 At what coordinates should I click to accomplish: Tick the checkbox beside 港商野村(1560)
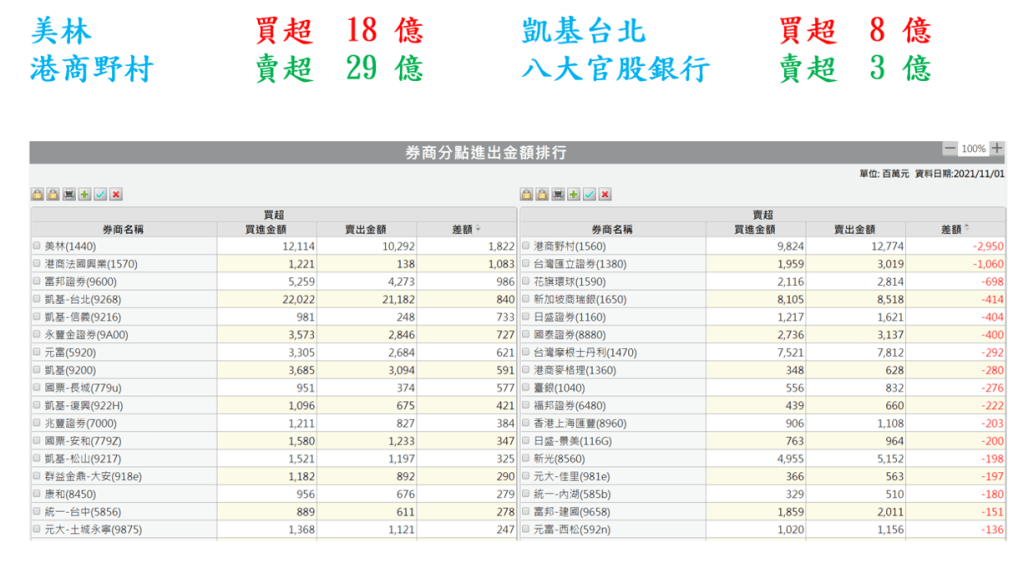pos(526,246)
